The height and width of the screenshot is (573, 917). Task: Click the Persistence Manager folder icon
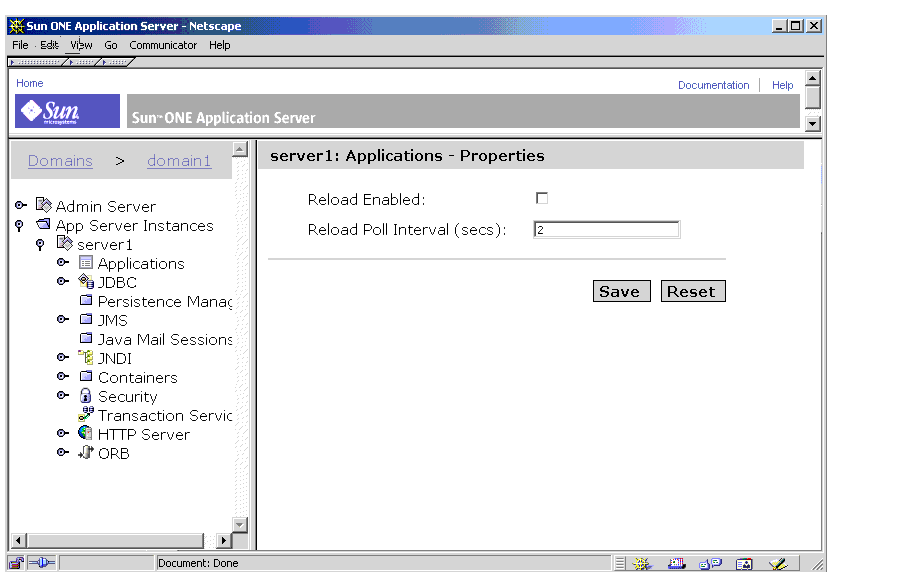(86, 300)
